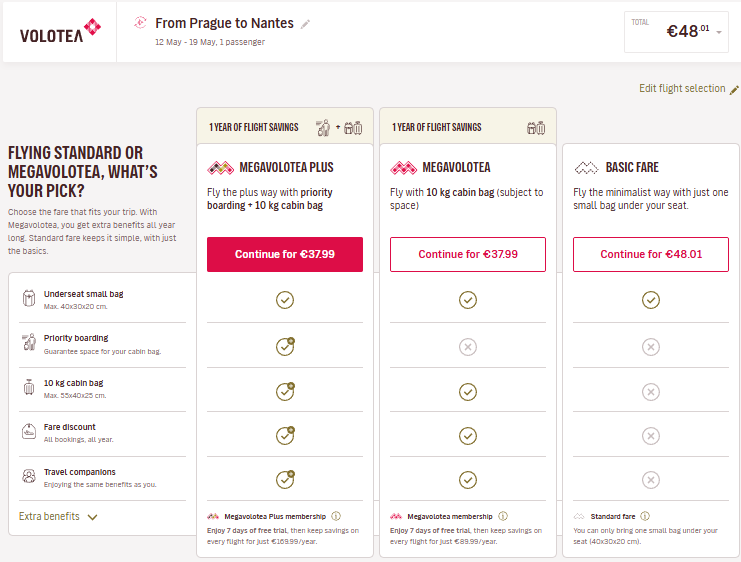Click Megavolotea logo icon in card
The width and height of the screenshot is (741, 562).
click(404, 168)
